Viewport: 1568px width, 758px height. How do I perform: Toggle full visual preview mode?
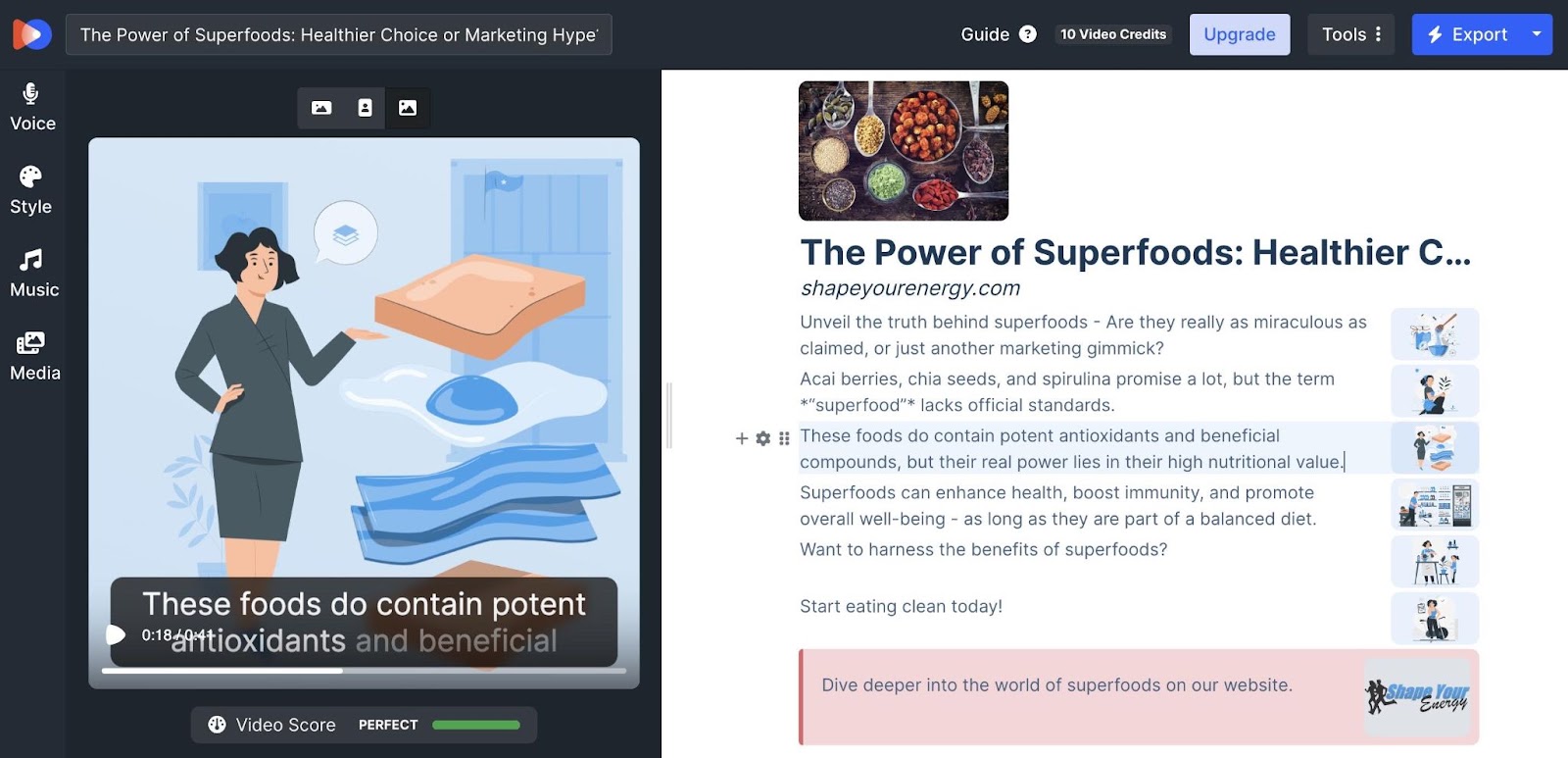(408, 108)
